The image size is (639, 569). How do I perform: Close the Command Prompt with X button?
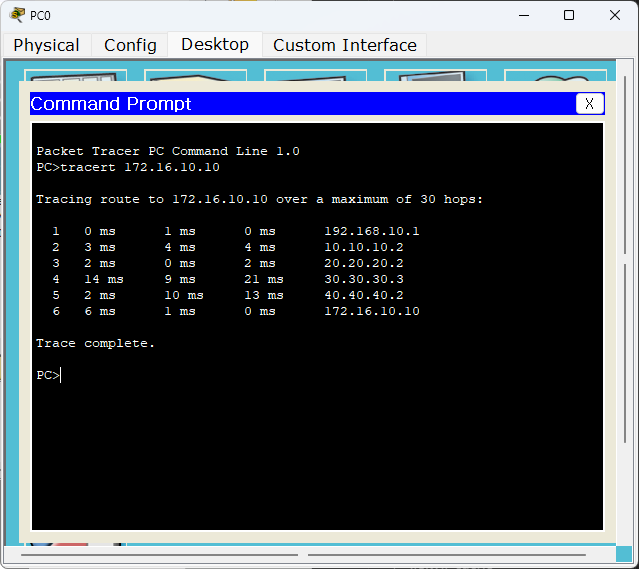click(x=589, y=104)
